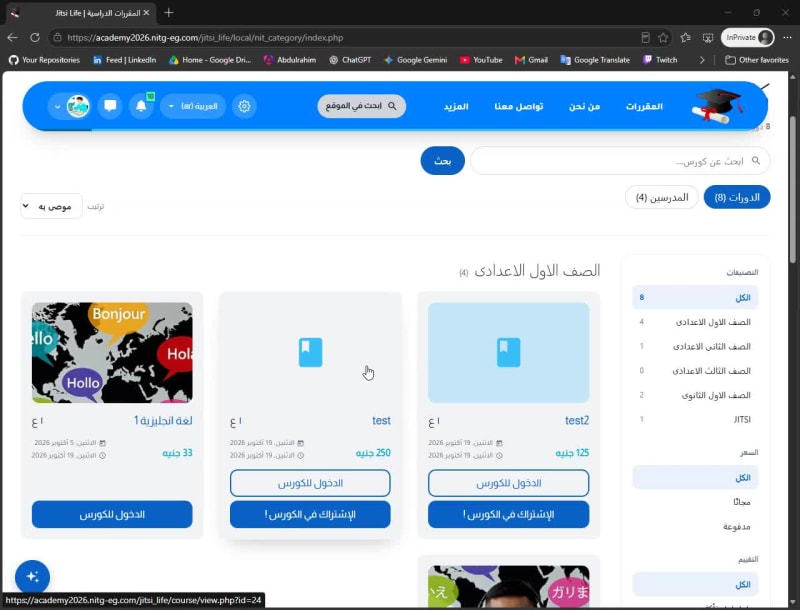Open the Your Repositories GitHub bookmark
800x610 pixels.
coord(44,60)
